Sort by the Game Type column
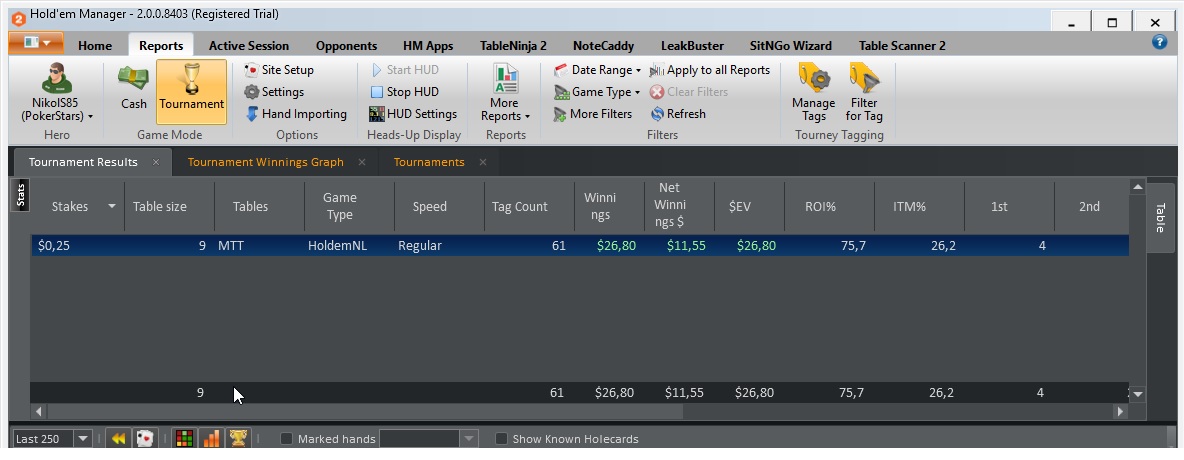Viewport: 1184px width, 460px height. [350, 206]
